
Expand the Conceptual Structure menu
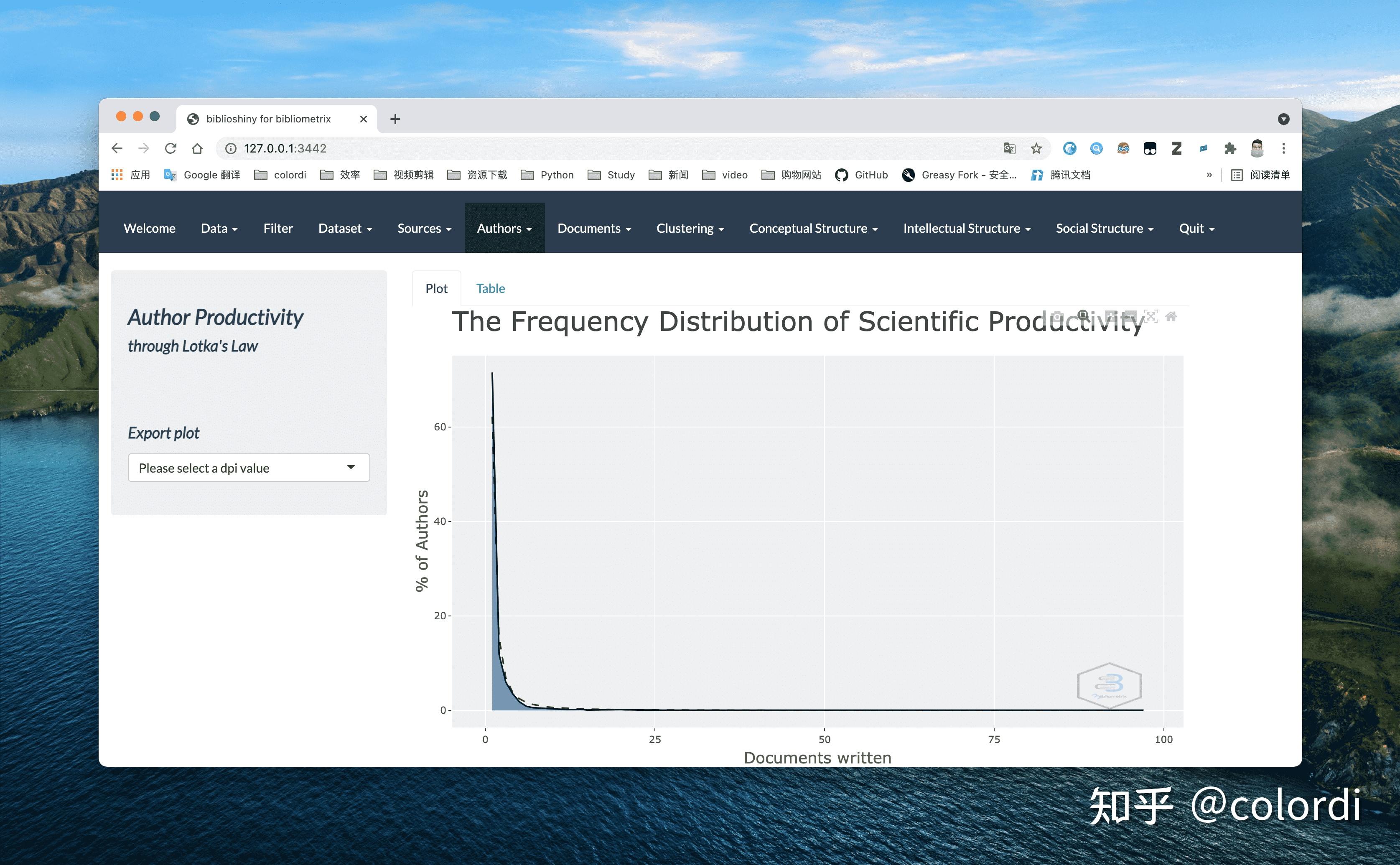[x=813, y=228]
